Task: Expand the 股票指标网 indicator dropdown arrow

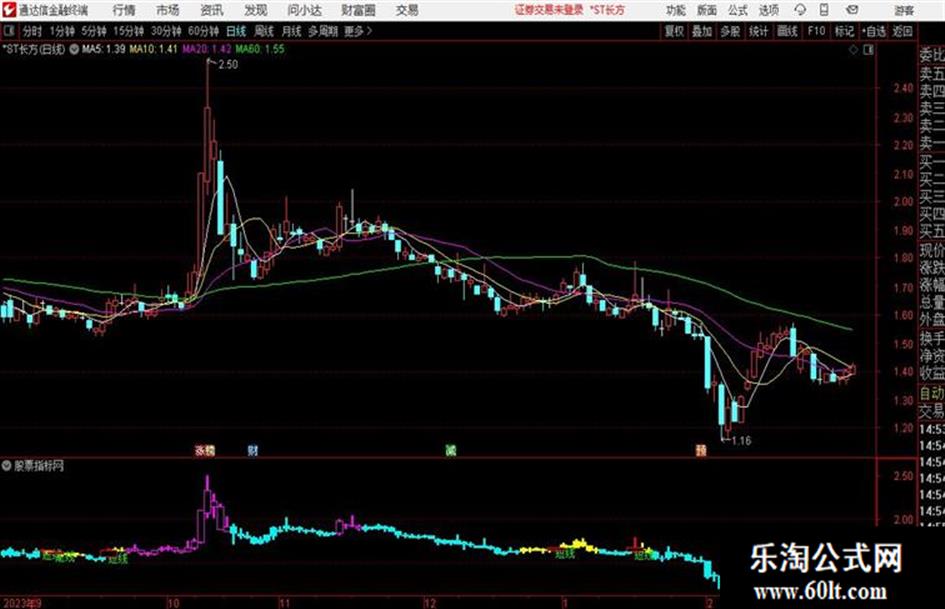Action: click(x=7, y=465)
